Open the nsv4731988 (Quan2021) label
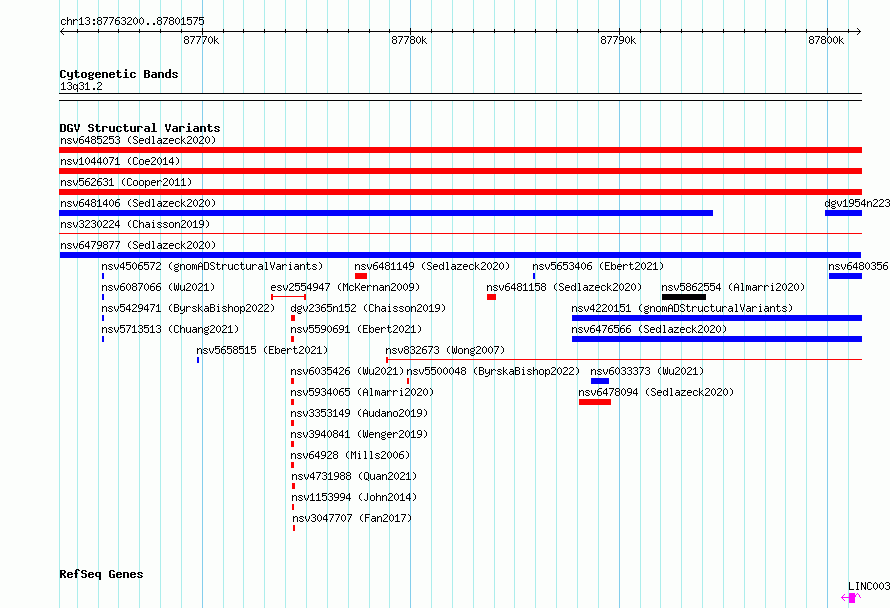Screen dimensions: 890x608 pyautogui.click(x=354, y=476)
